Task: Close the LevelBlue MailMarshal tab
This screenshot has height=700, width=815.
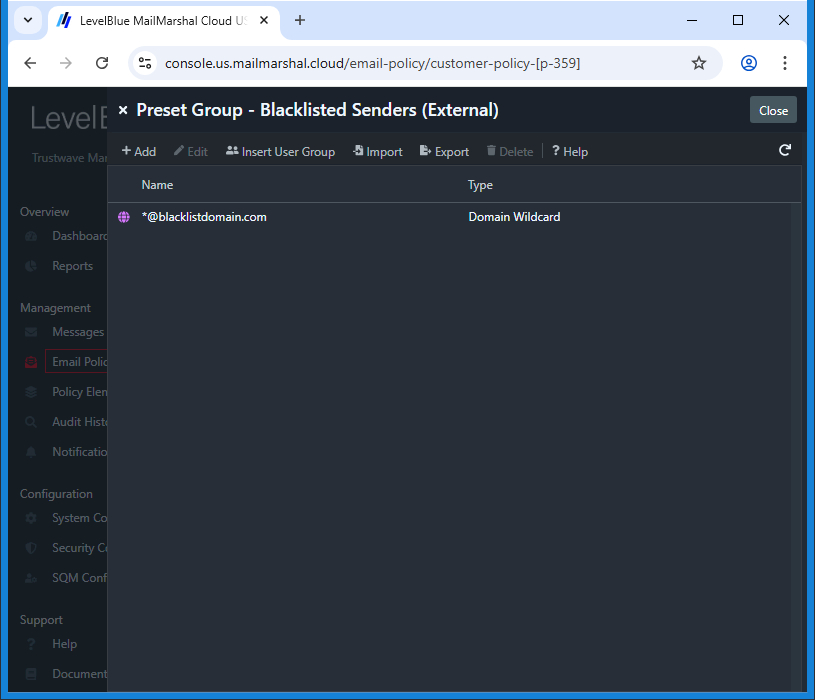Action: tap(264, 20)
